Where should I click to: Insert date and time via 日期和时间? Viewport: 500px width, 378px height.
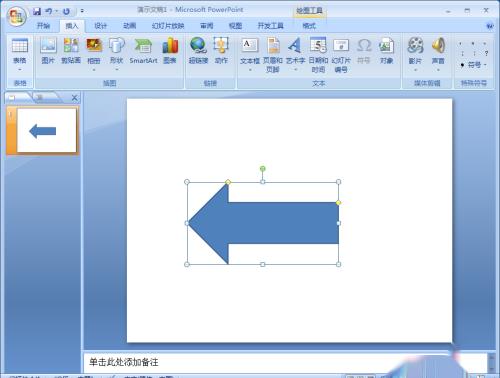point(318,55)
